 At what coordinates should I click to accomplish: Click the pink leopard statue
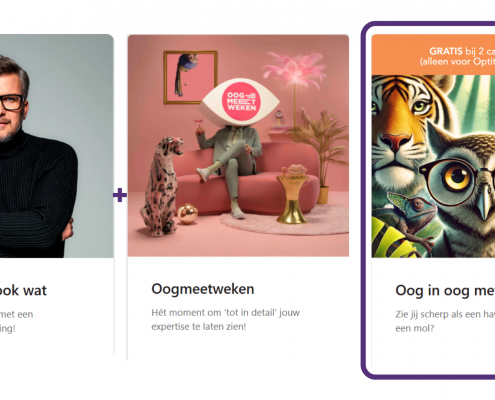click(162, 186)
